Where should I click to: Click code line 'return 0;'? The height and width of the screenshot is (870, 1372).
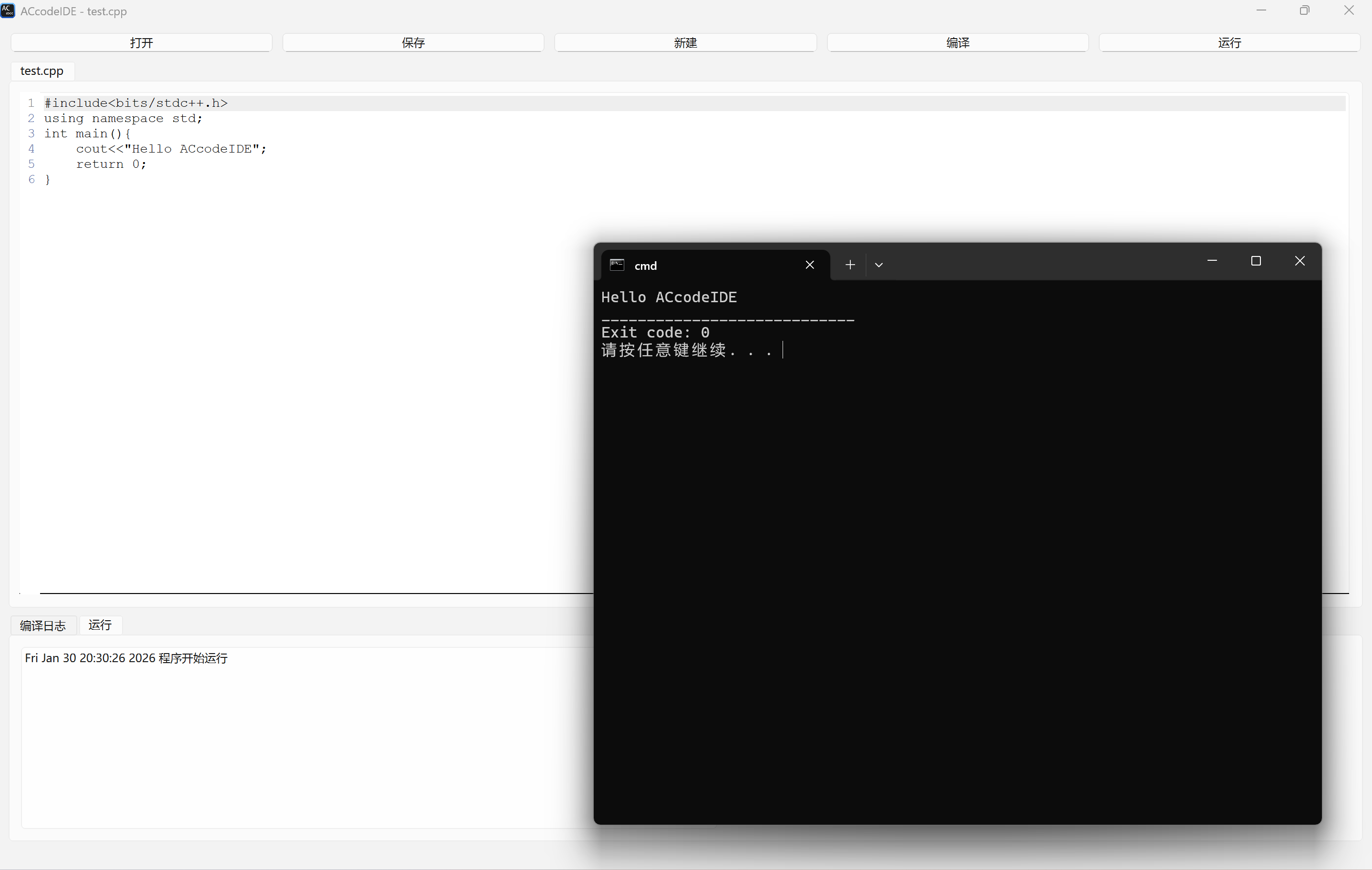pyautogui.click(x=111, y=164)
